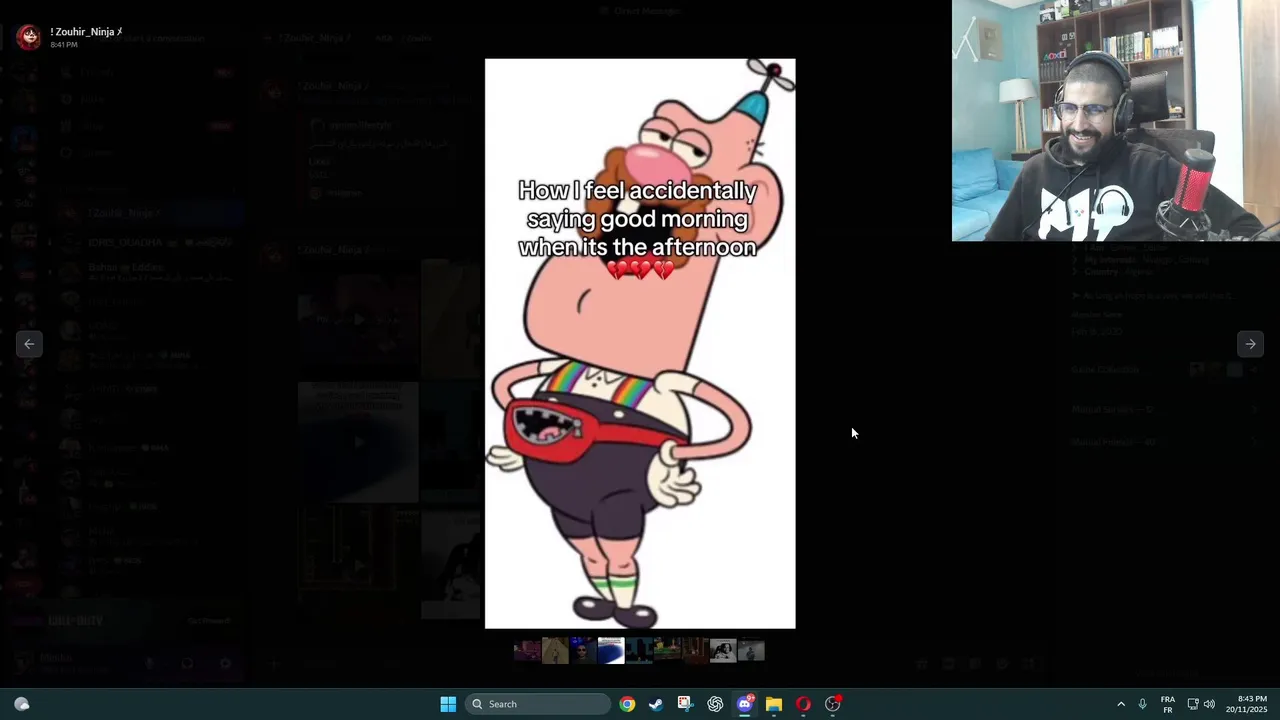
Task: Open Opera browser from the taskbar
Action: coord(803,704)
